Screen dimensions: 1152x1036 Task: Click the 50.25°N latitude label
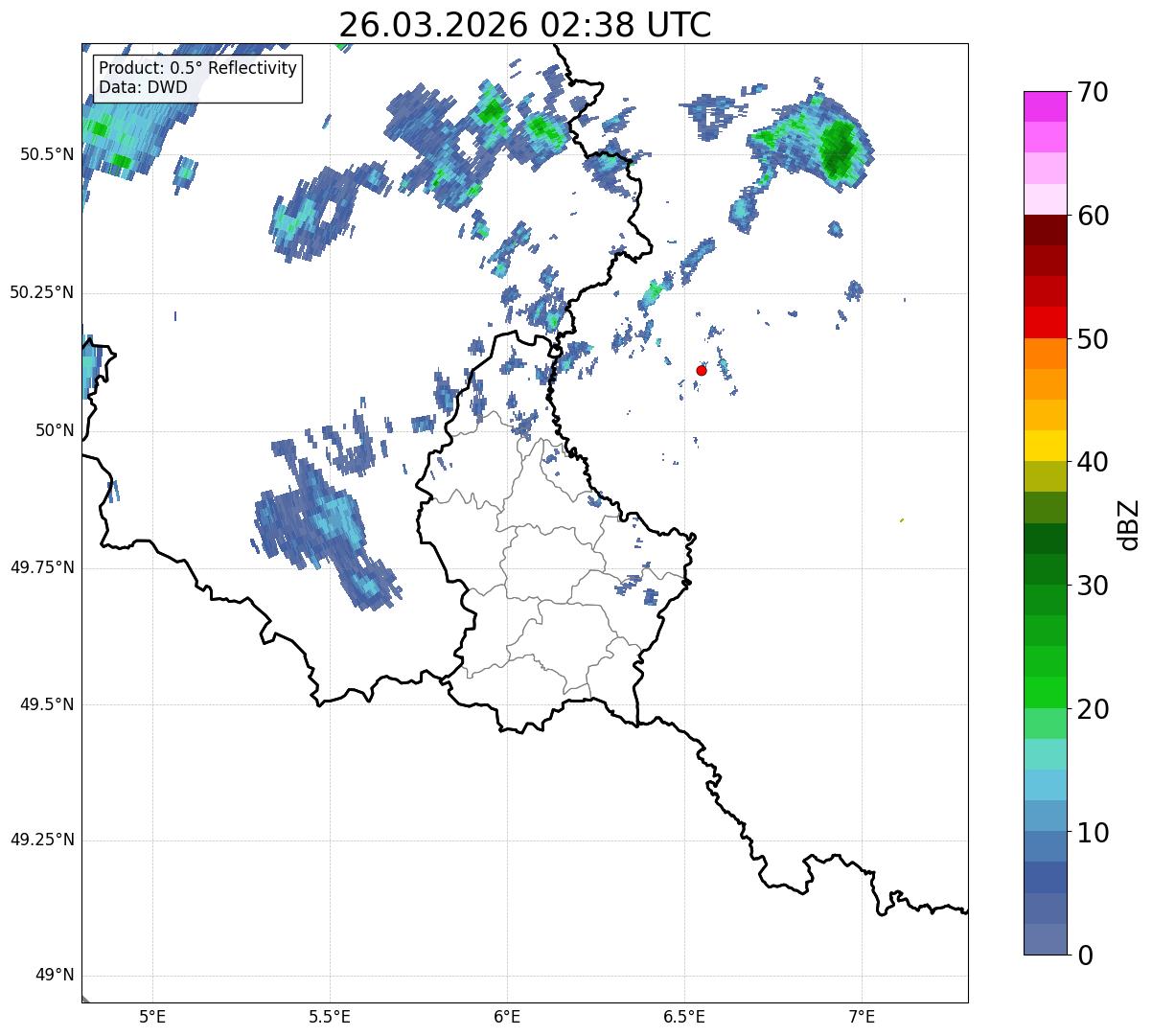point(42,292)
